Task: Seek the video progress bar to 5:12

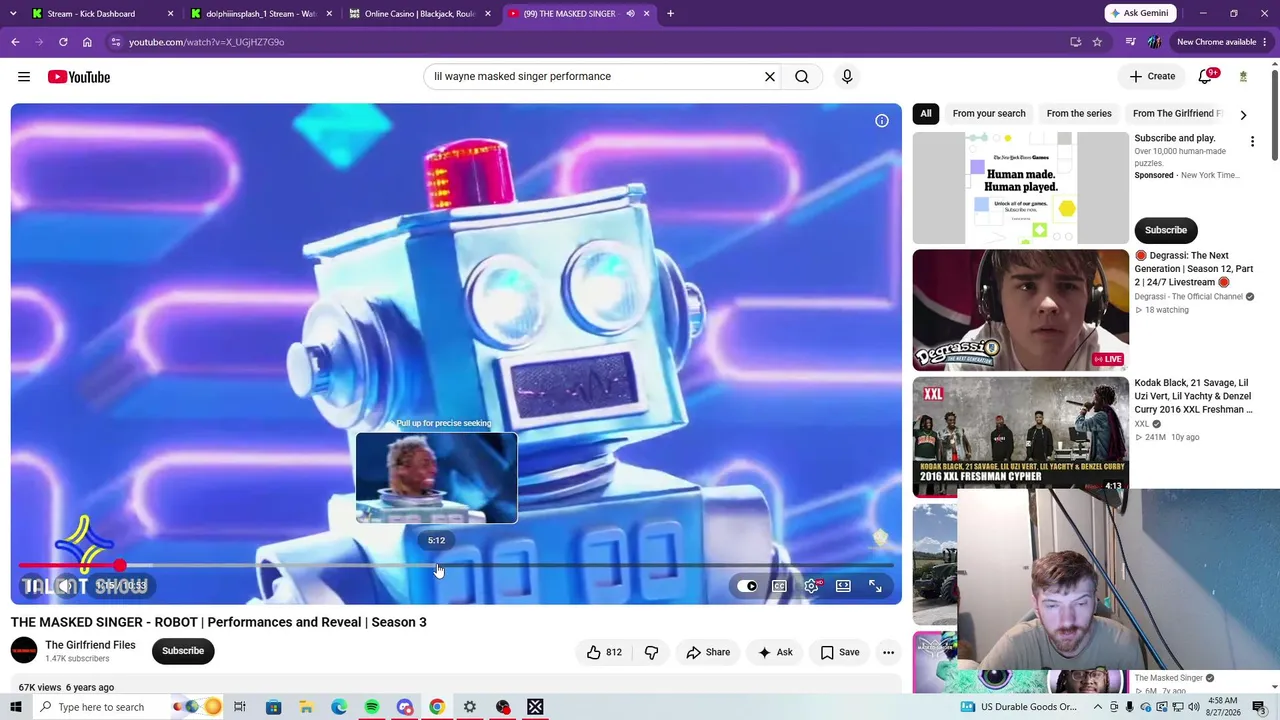Action: click(x=437, y=566)
